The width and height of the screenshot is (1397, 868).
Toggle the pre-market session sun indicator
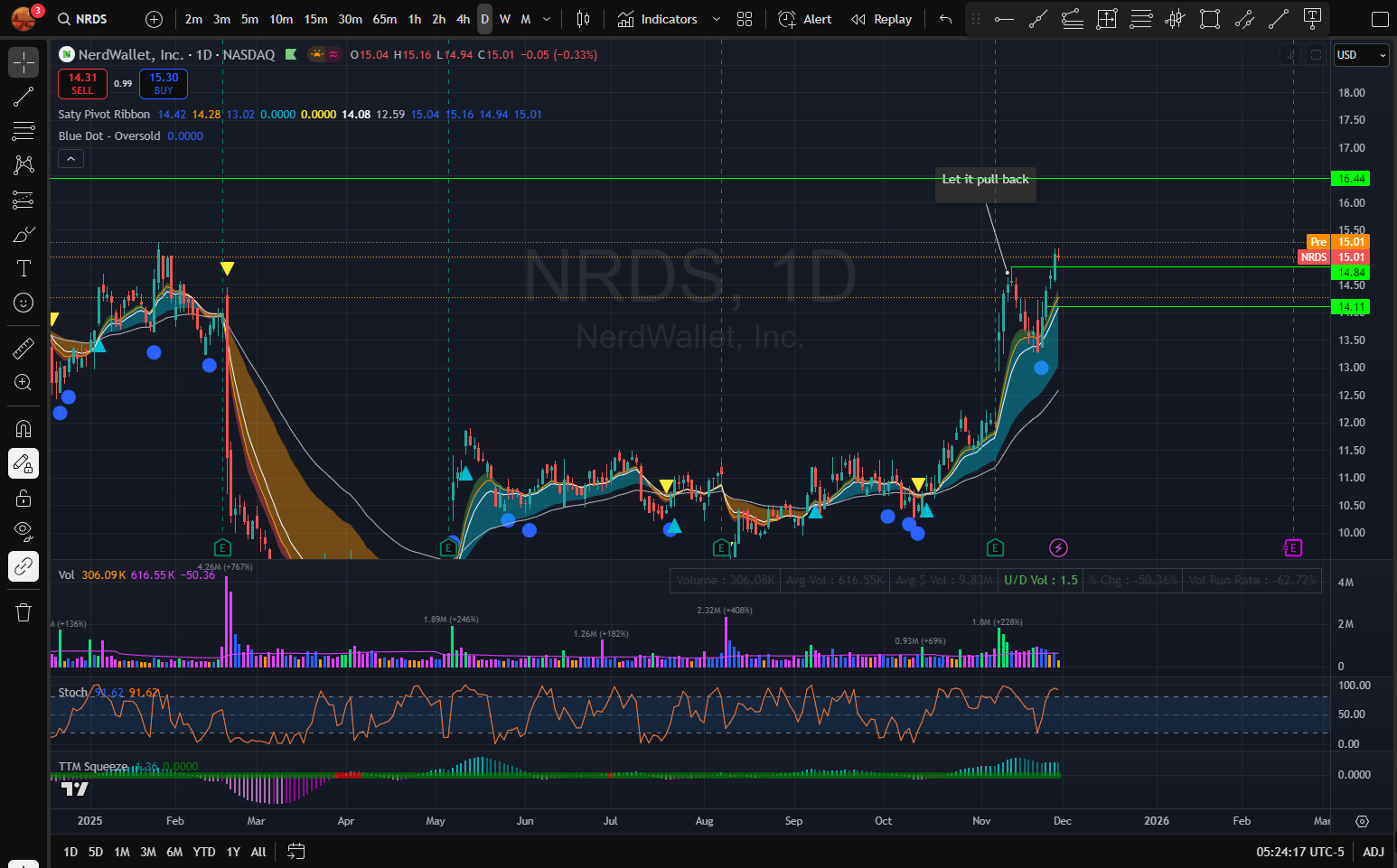point(316,54)
